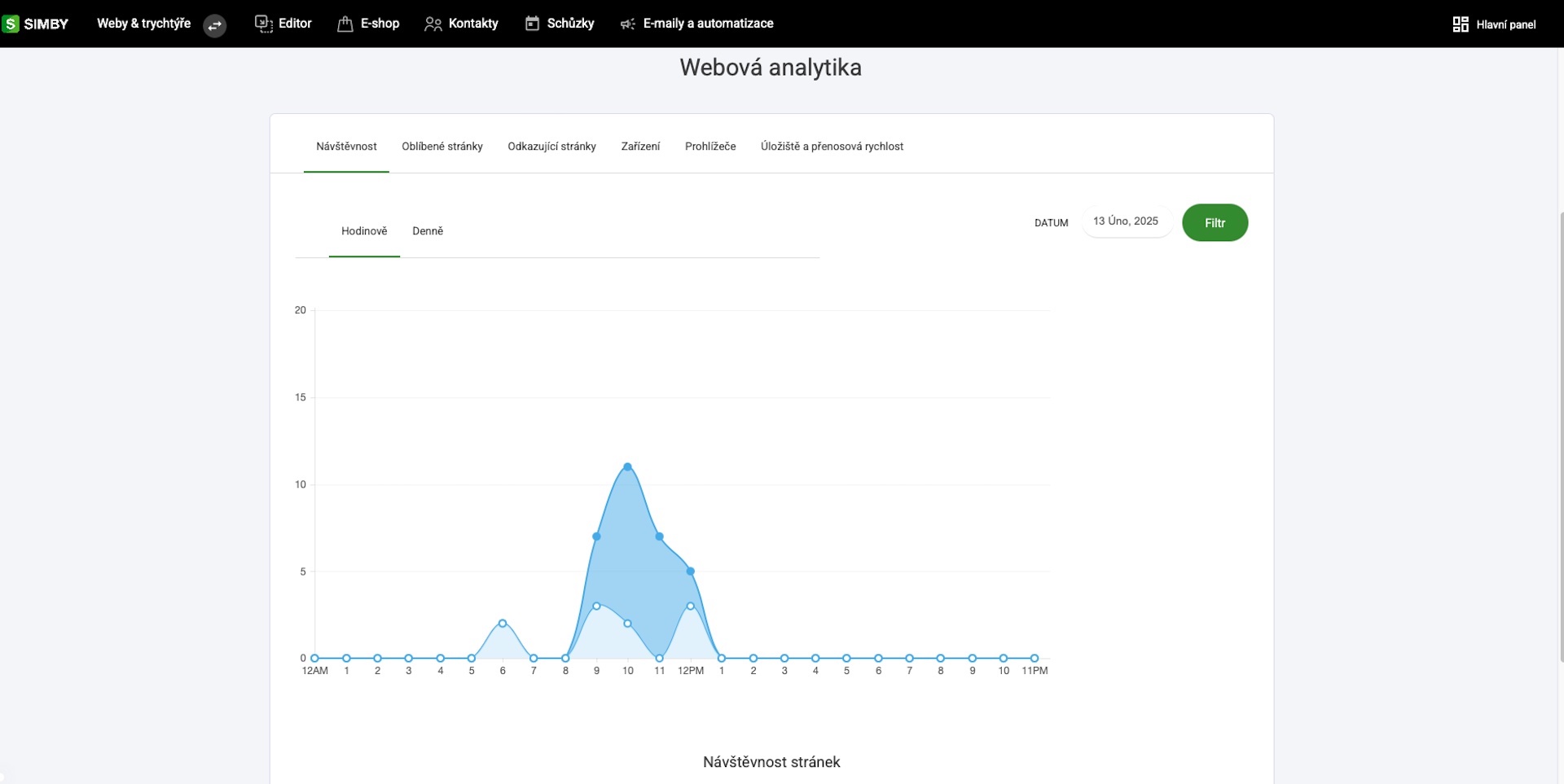Screen dimensions: 1564x784
Task: Click the chart peak data point at 10
Action: (627, 466)
